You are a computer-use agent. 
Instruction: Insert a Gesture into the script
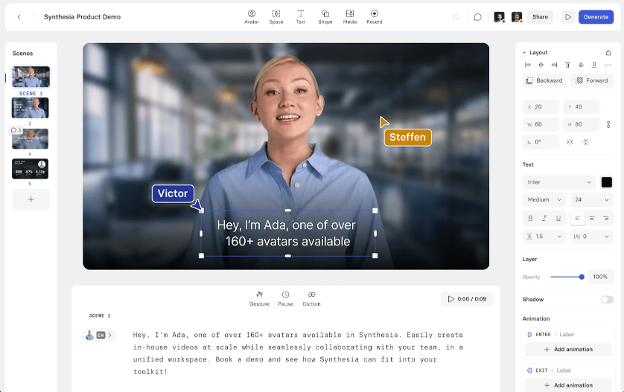pos(259,298)
